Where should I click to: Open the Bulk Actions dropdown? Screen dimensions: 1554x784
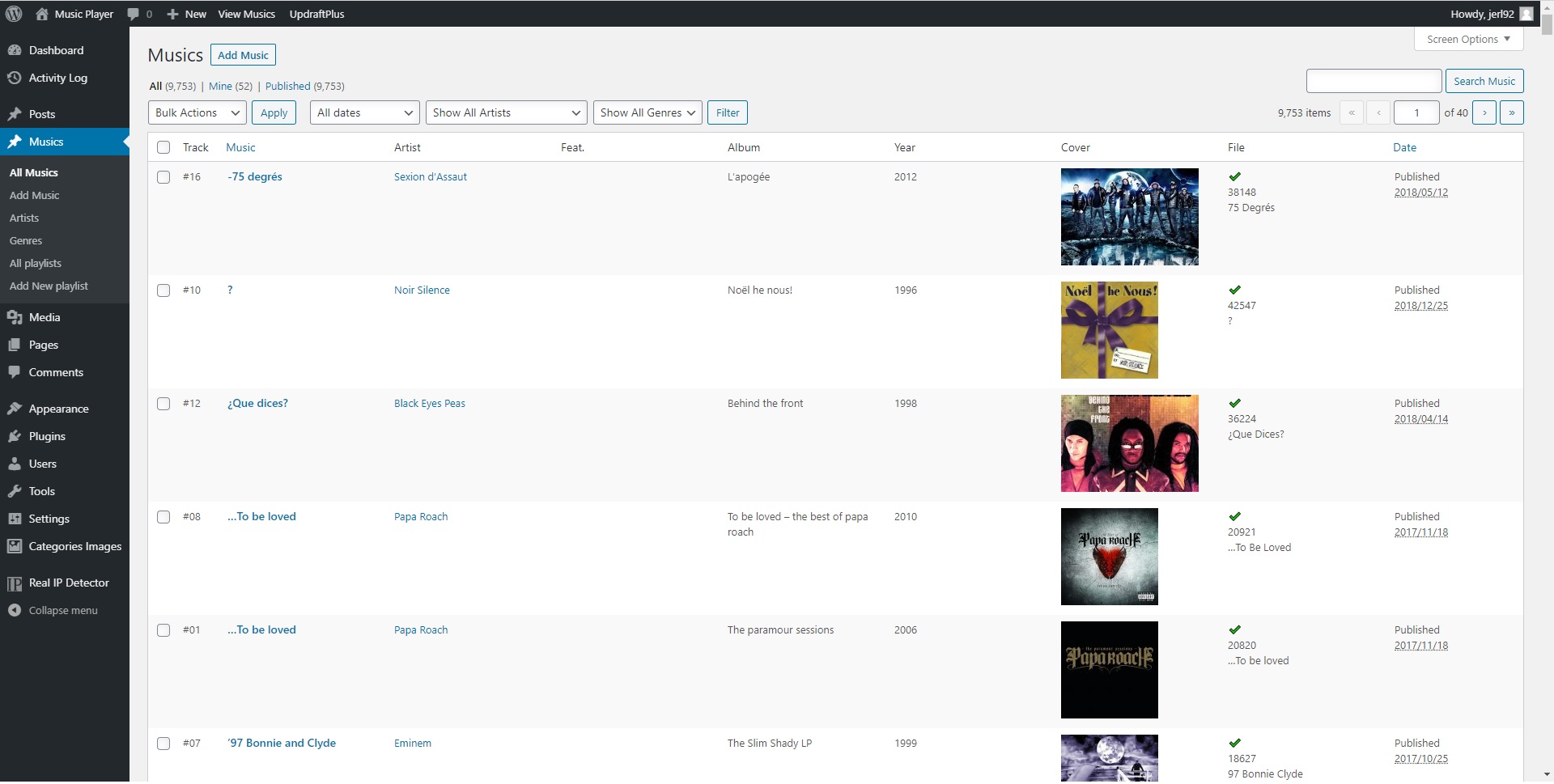(x=197, y=112)
